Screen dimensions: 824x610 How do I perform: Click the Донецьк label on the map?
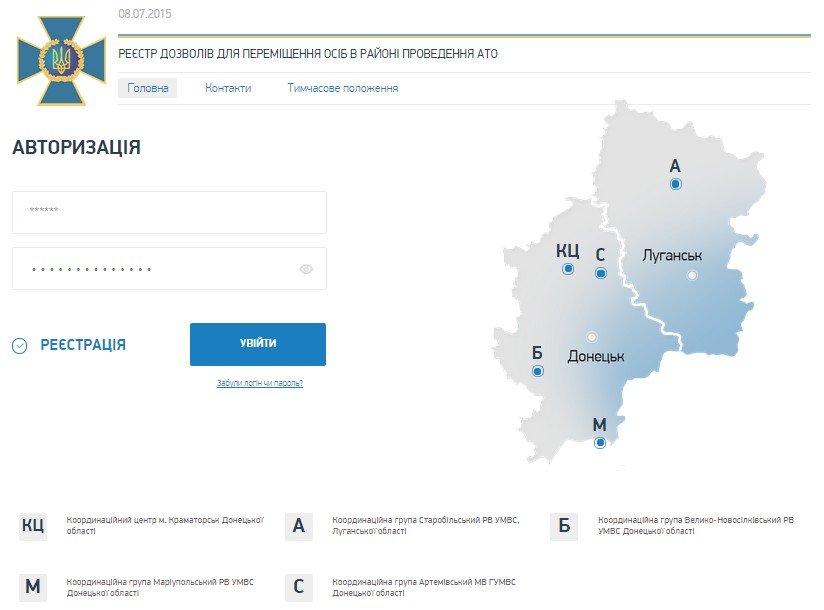(x=596, y=357)
